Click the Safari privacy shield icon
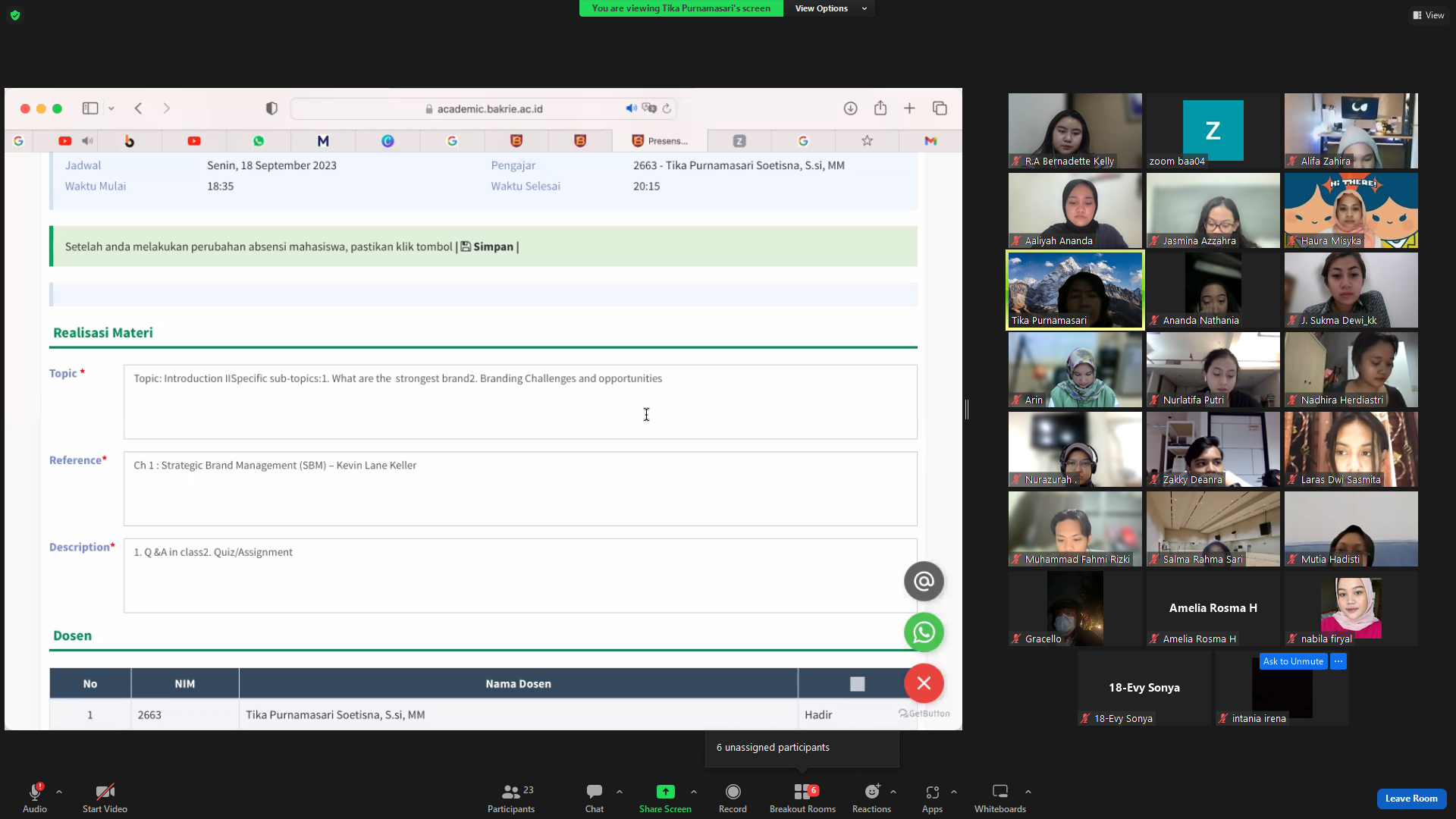1456x819 pixels. [271, 108]
